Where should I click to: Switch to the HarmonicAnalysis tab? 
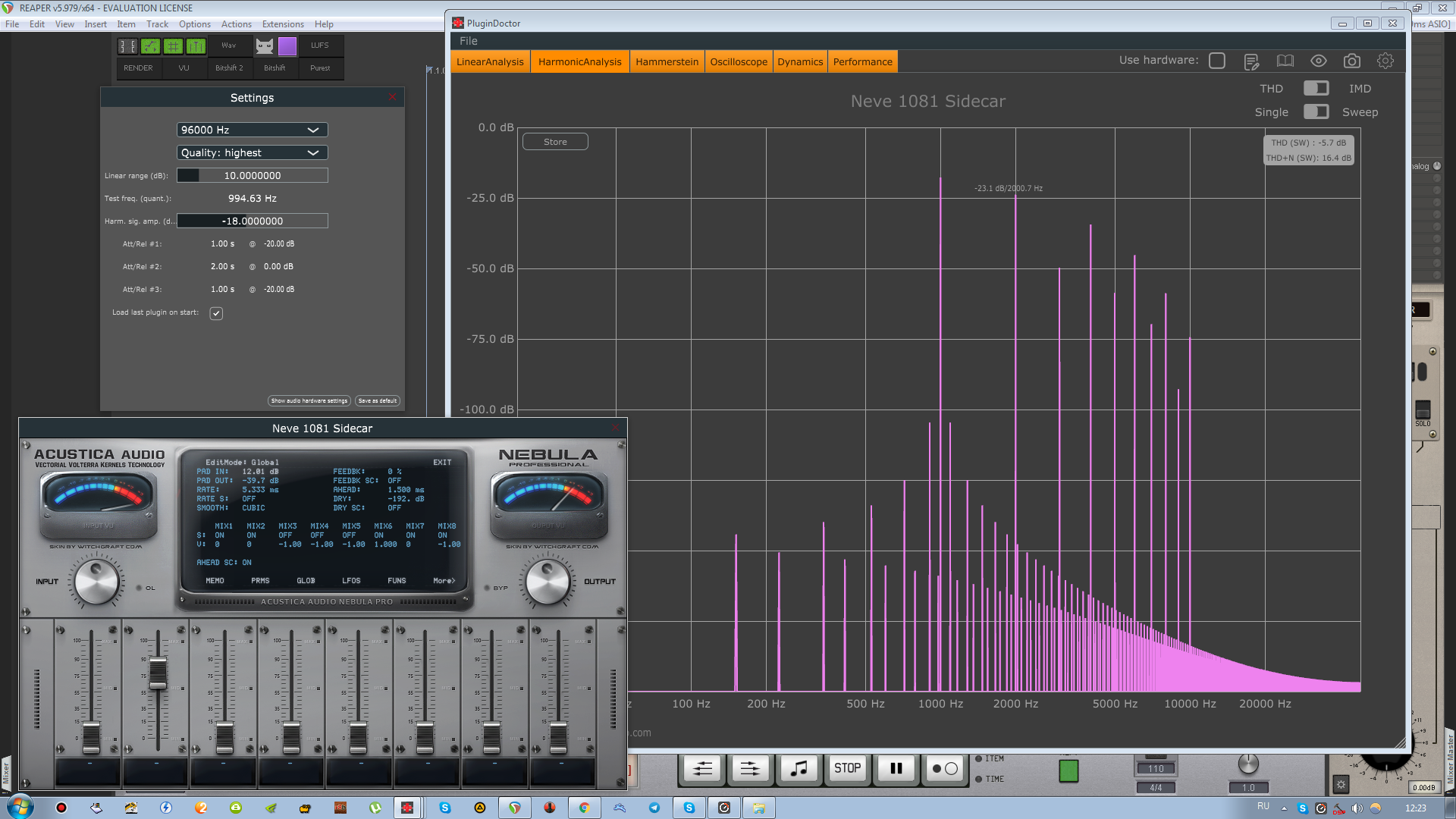(579, 61)
